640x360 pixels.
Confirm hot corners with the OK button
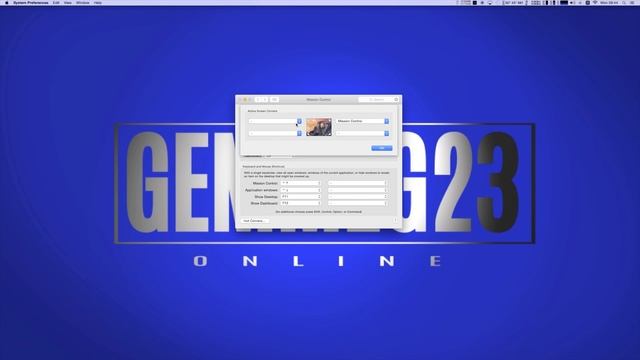coord(382,148)
